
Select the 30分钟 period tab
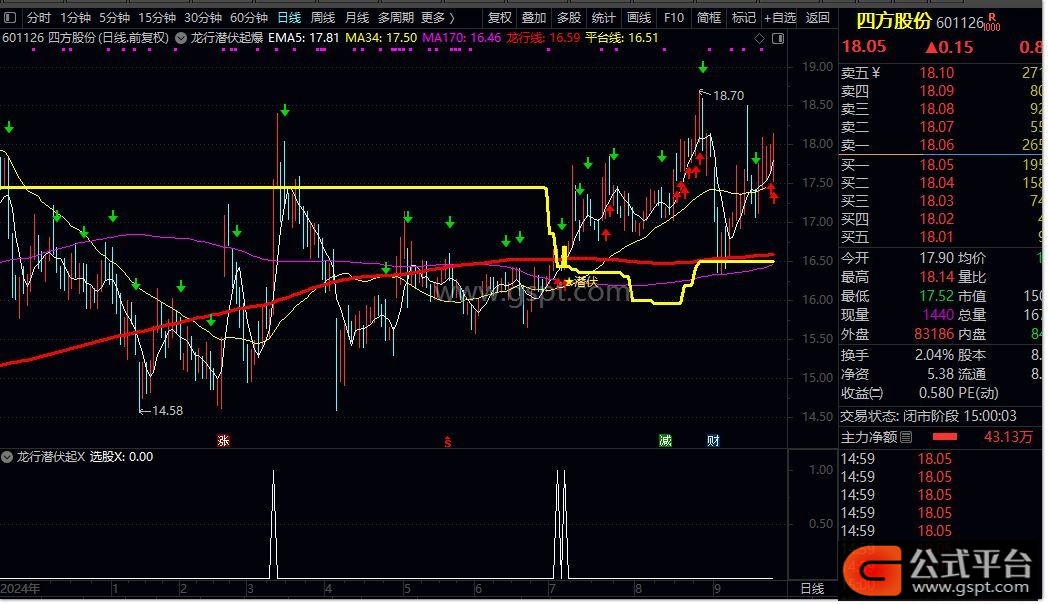pos(203,17)
